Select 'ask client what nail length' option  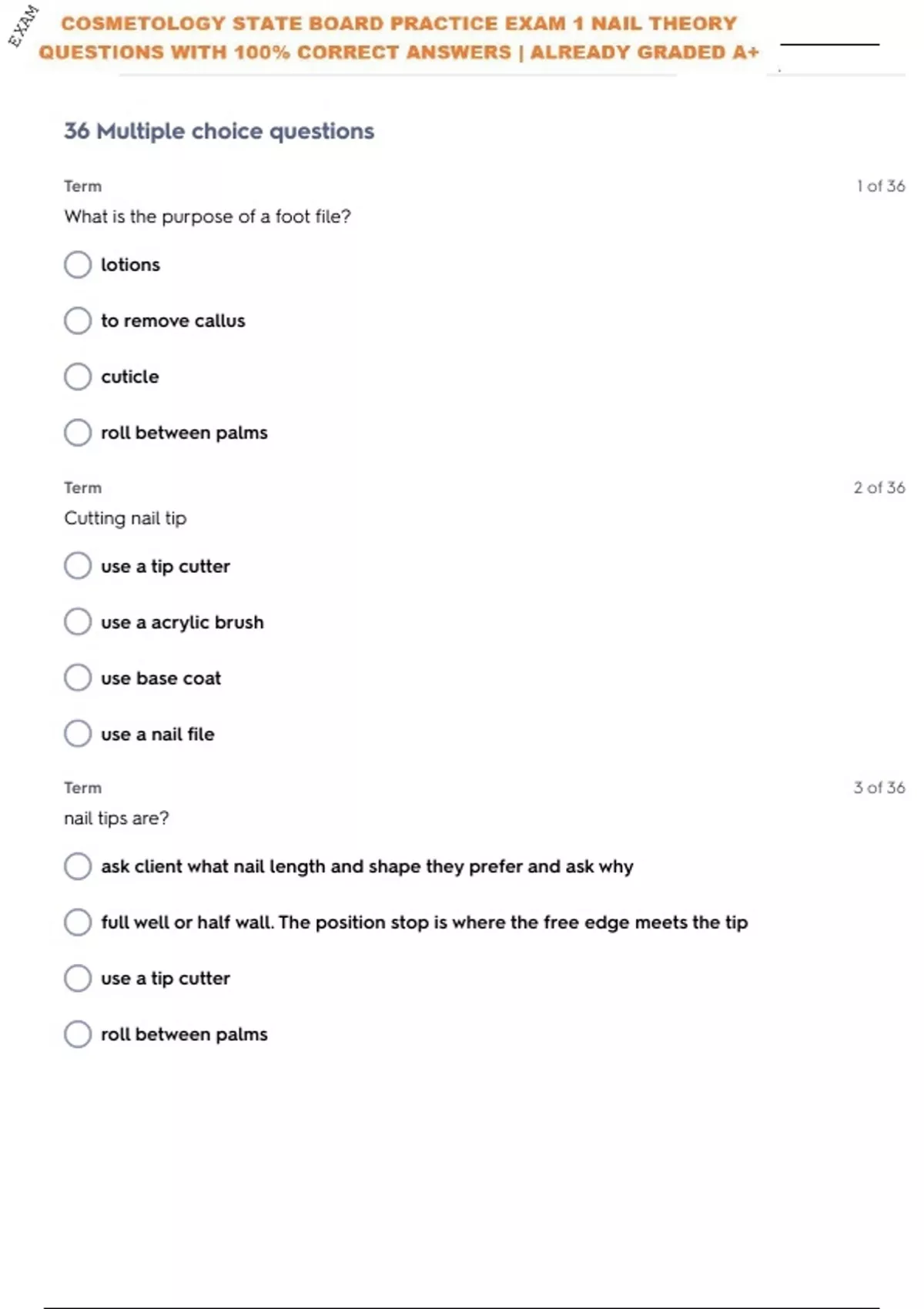pyautogui.click(x=78, y=866)
